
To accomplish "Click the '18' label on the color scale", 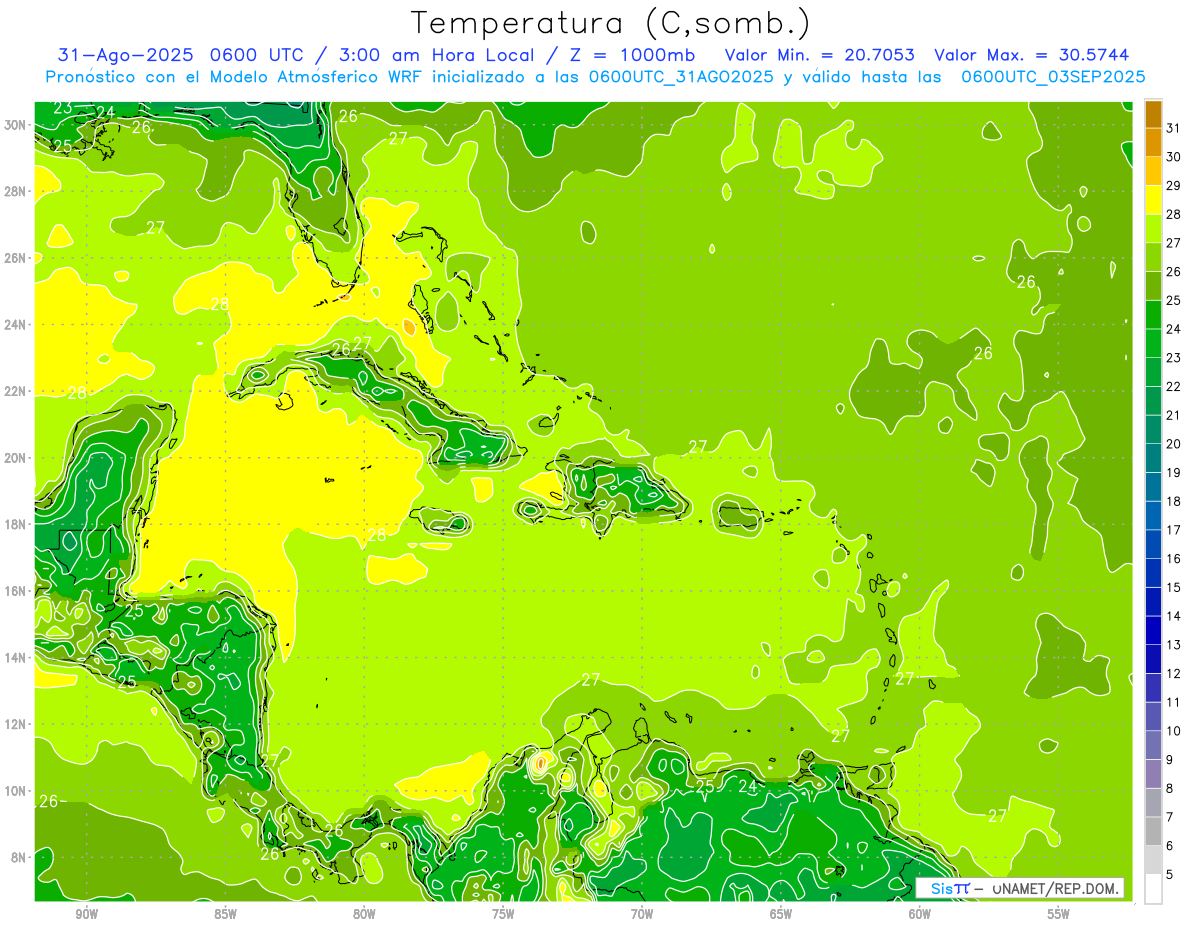I will (x=1174, y=501).
